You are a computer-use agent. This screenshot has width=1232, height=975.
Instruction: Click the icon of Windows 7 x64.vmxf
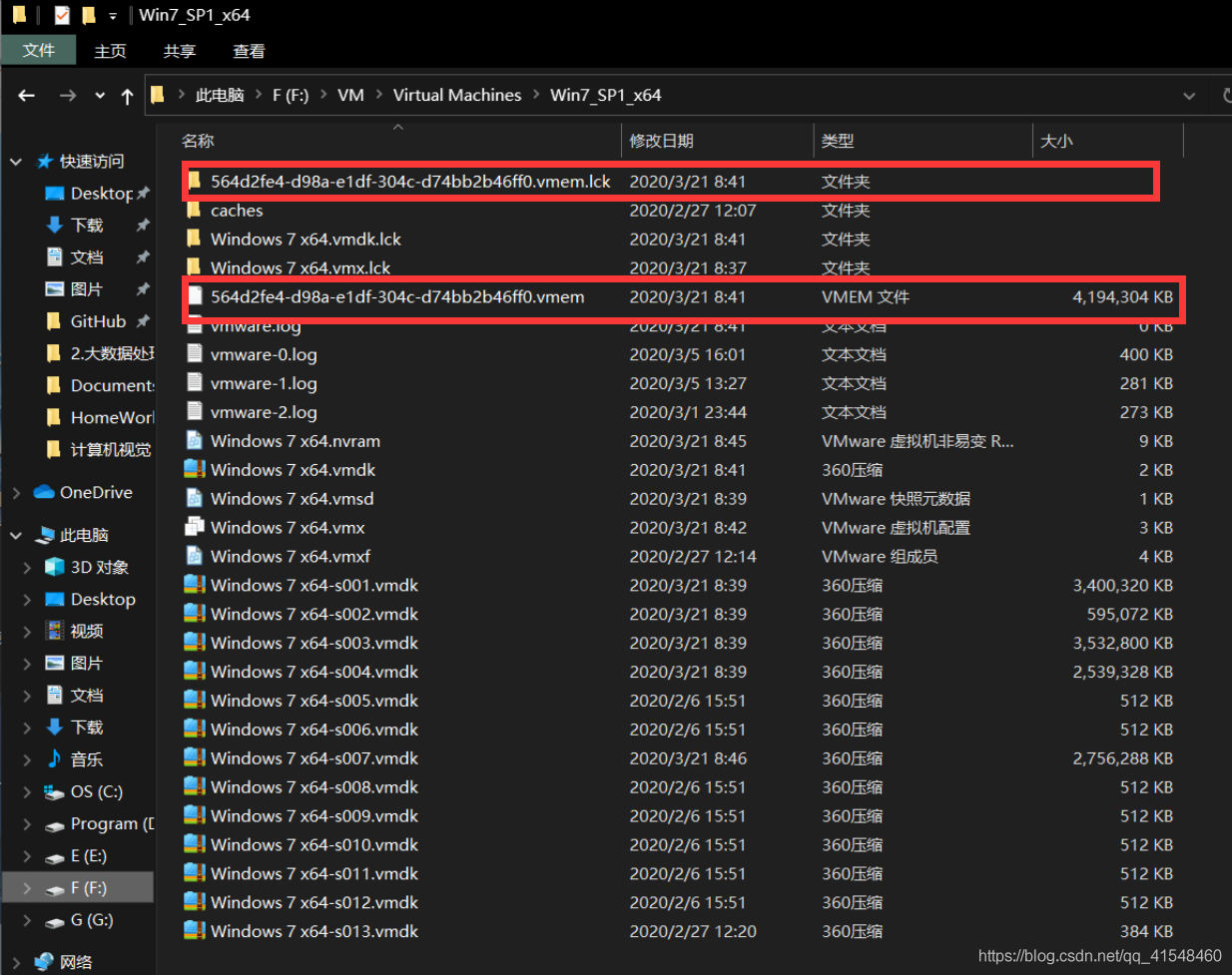[x=195, y=557]
